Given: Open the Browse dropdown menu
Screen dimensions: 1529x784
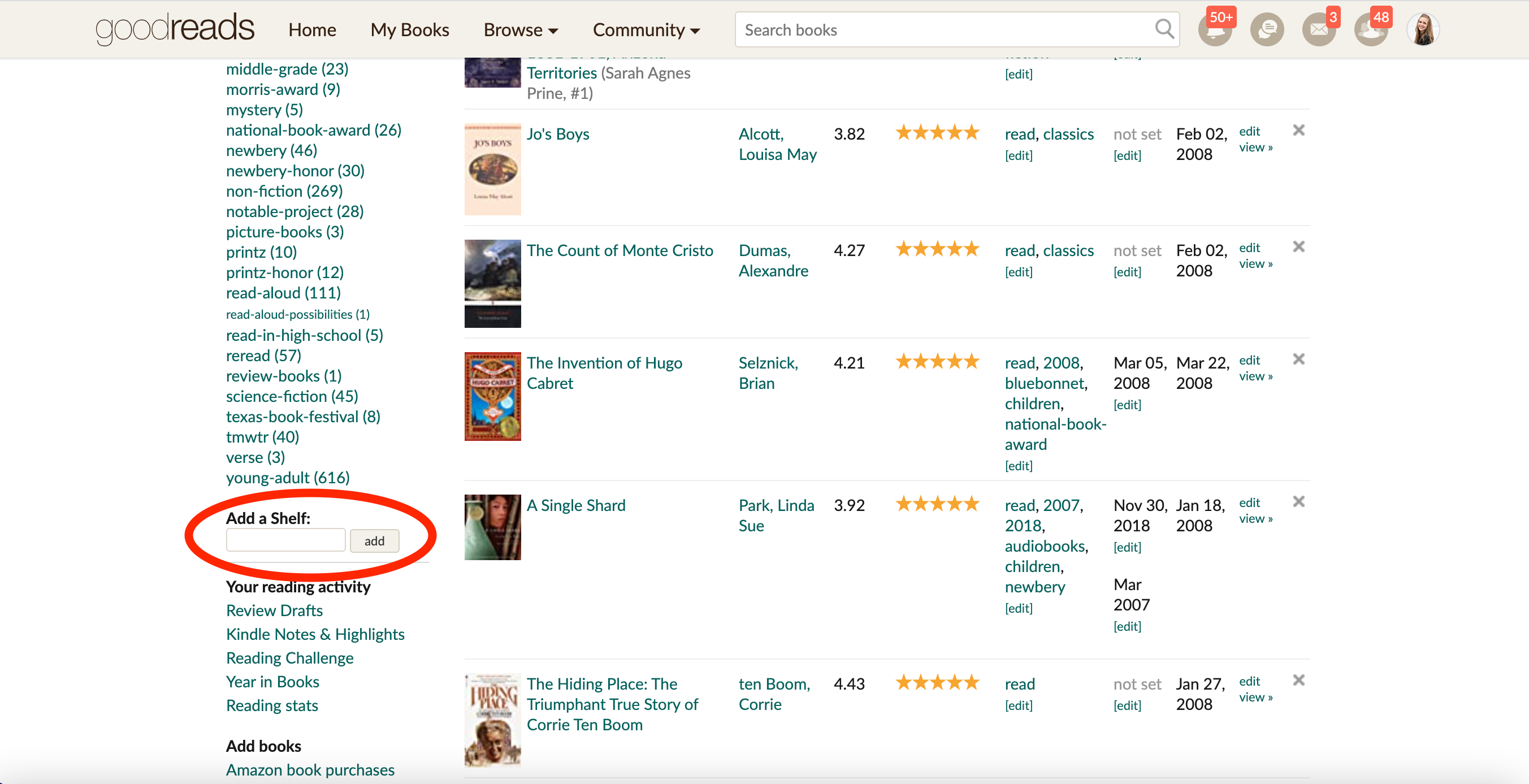Looking at the screenshot, I should (520, 29).
